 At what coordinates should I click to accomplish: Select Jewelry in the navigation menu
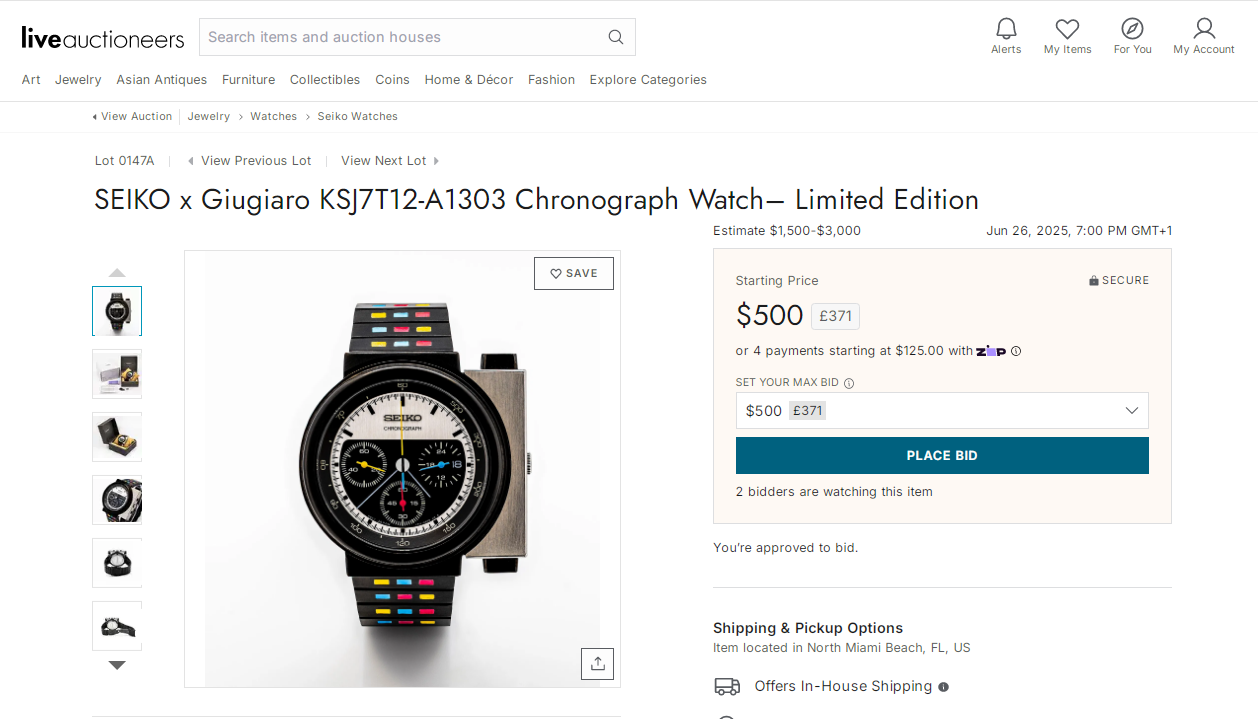pos(77,79)
